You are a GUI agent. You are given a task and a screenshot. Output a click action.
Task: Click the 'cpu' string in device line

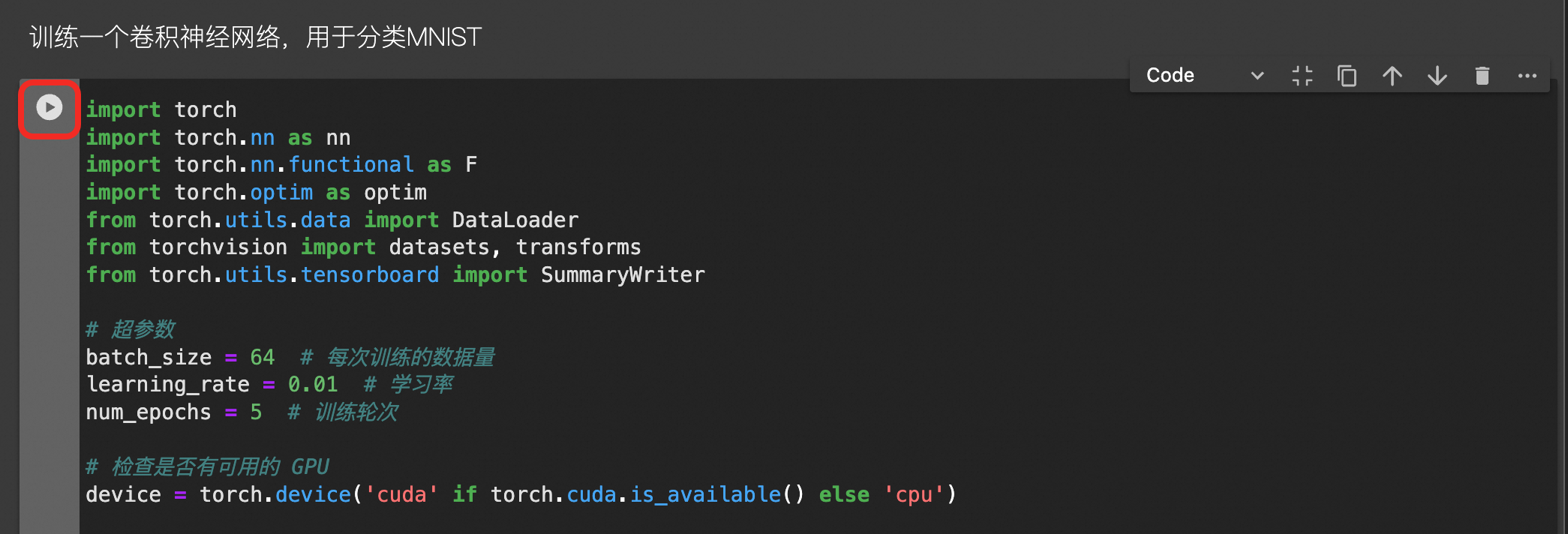(x=913, y=495)
